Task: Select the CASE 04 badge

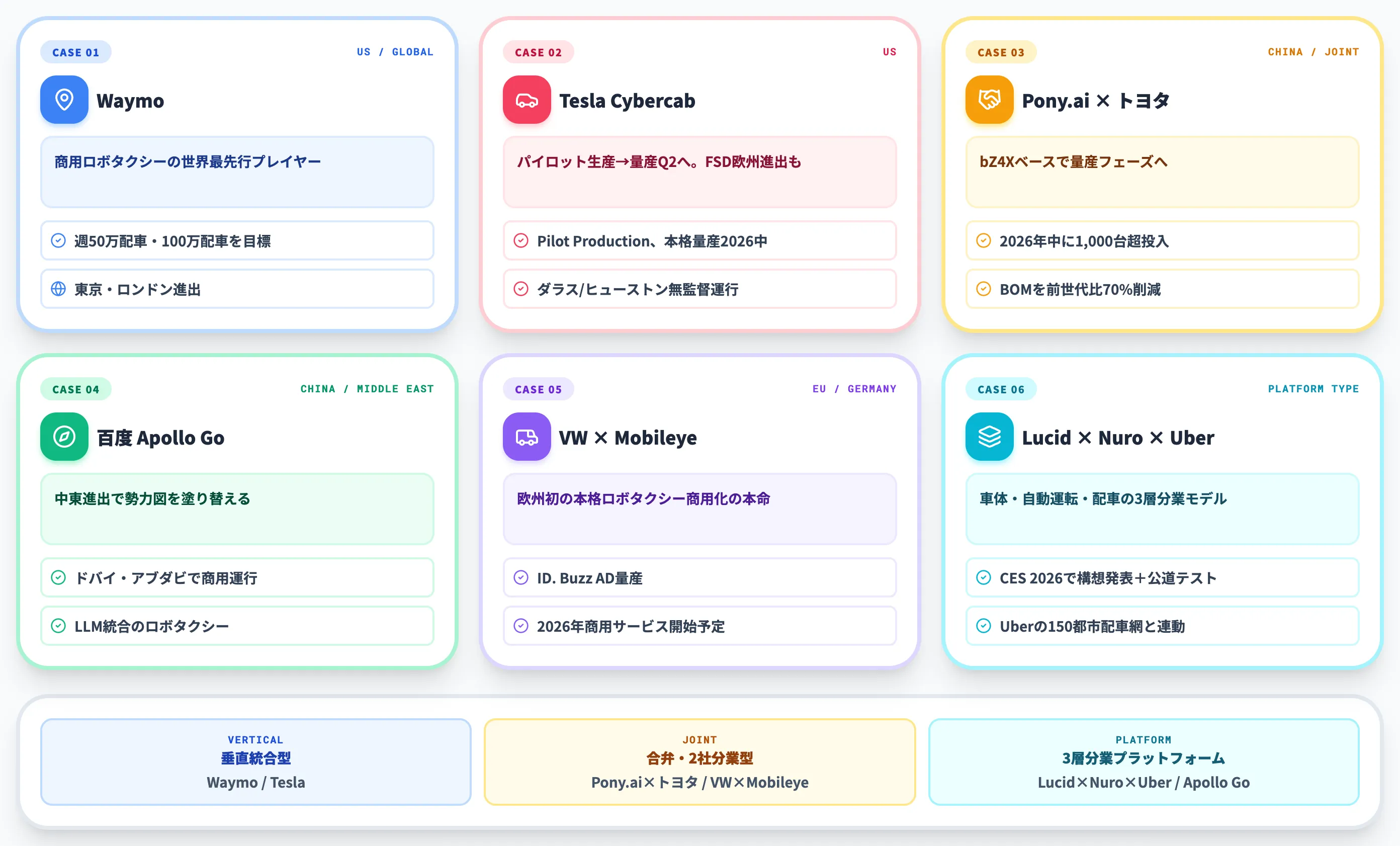Action: point(75,389)
